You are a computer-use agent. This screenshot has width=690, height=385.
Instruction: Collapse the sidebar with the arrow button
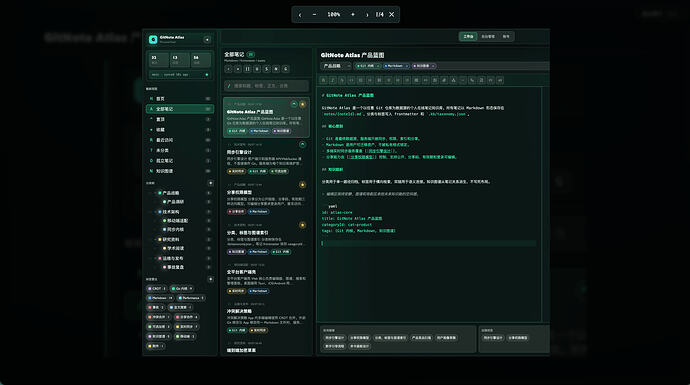click(x=207, y=40)
